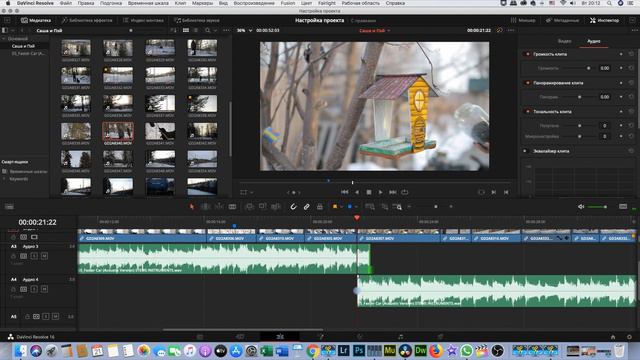
Task: Open the Файл menu
Action: click(x=66, y=3)
